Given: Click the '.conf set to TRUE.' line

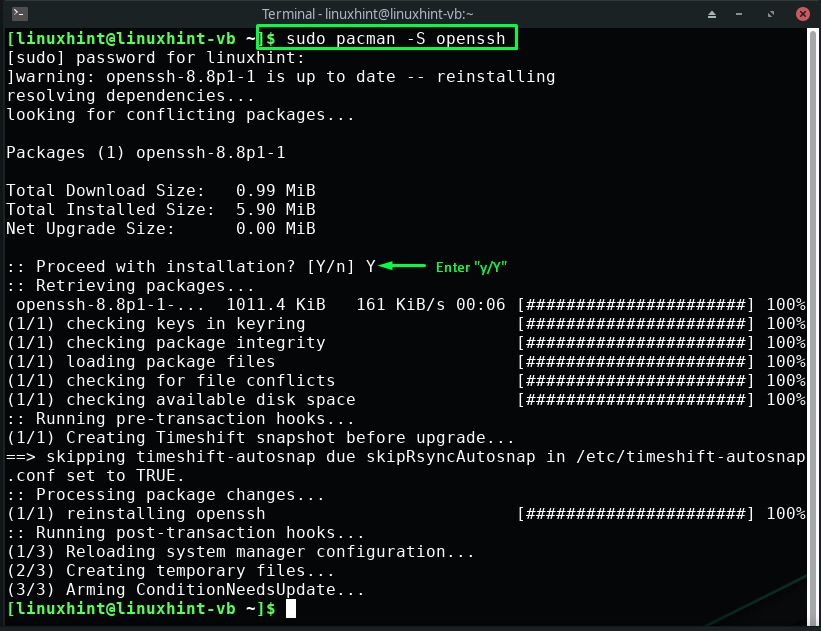Looking at the screenshot, I should (95, 476).
